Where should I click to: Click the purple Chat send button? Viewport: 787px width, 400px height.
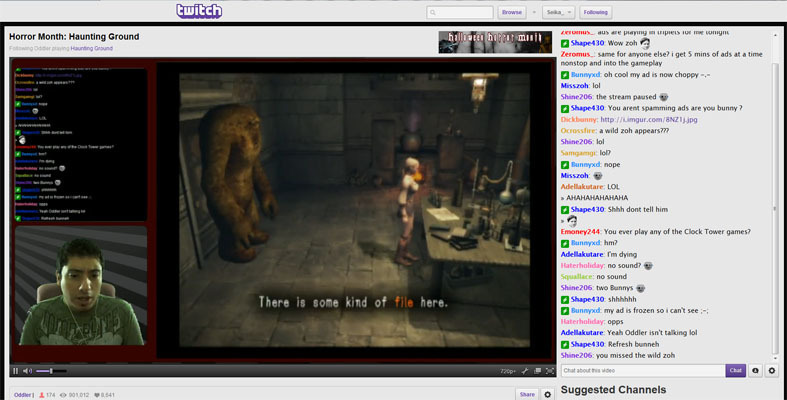[x=735, y=370]
